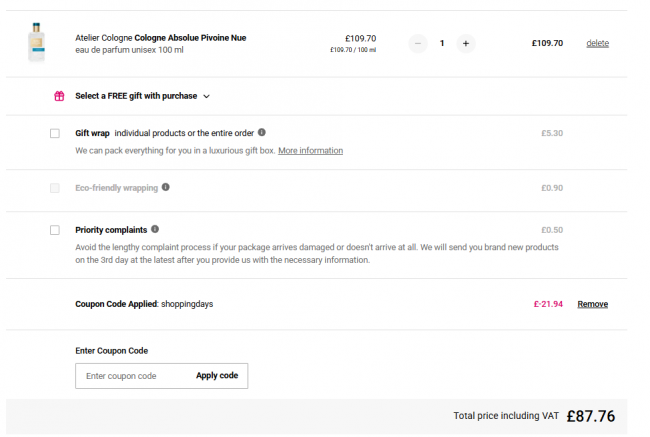Screen dimensions: 650x437
Task: Click the Priority complaints label
Action: click(111, 230)
